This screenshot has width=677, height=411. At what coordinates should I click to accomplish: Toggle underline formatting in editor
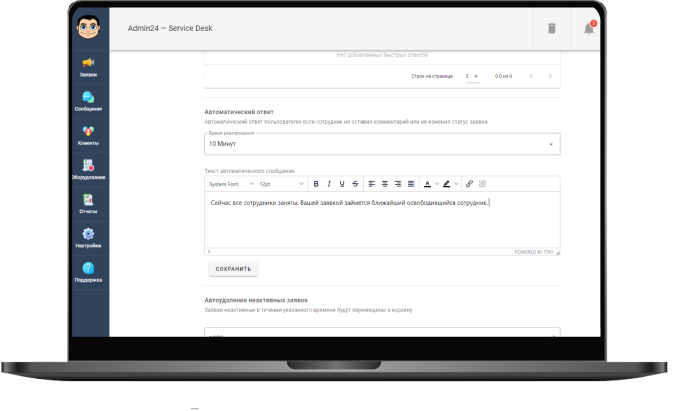[342, 184]
